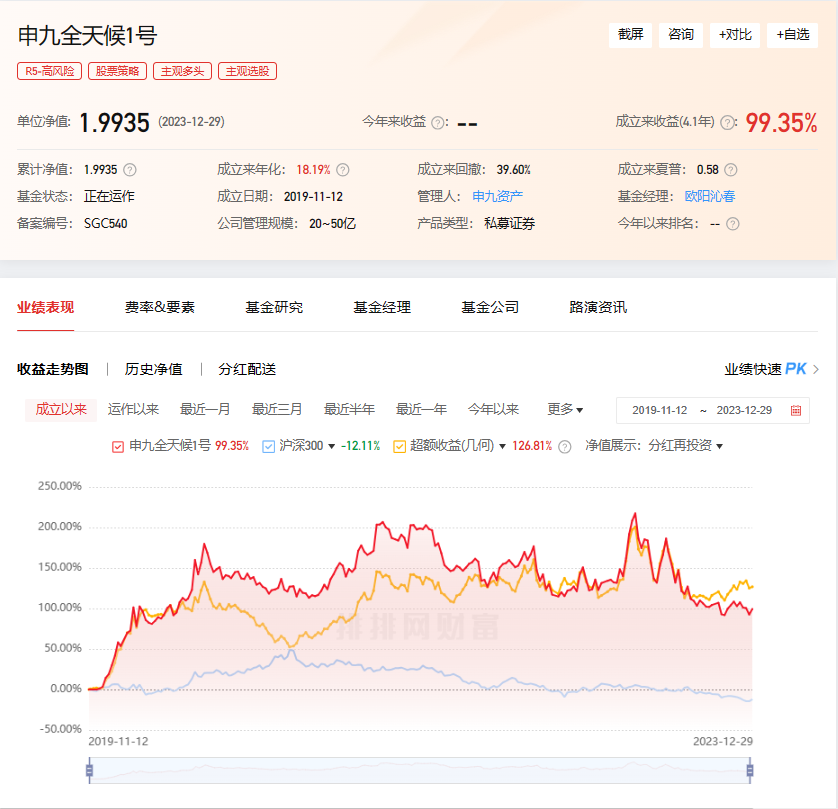Open 净值展示 分红再投资 dropdown
The height and width of the screenshot is (809, 838).
click(x=686, y=446)
